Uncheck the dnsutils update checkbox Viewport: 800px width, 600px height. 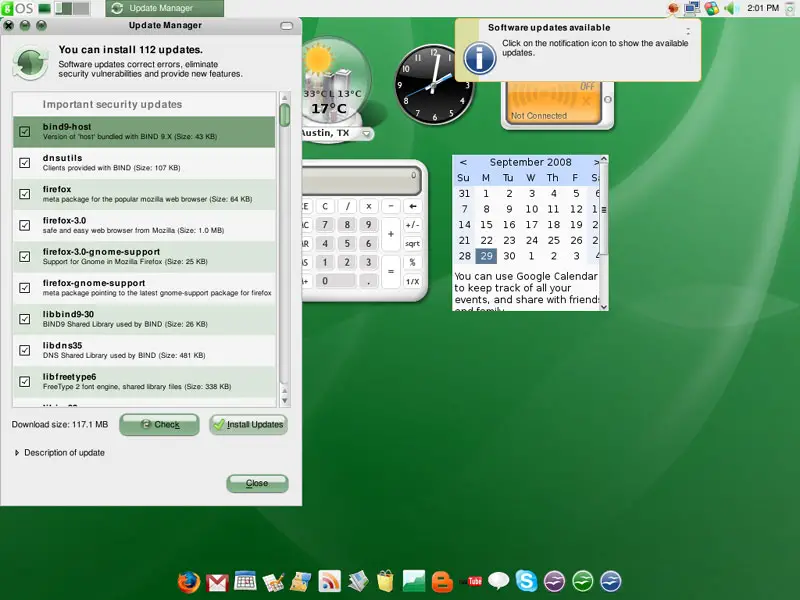pyautogui.click(x=24, y=163)
